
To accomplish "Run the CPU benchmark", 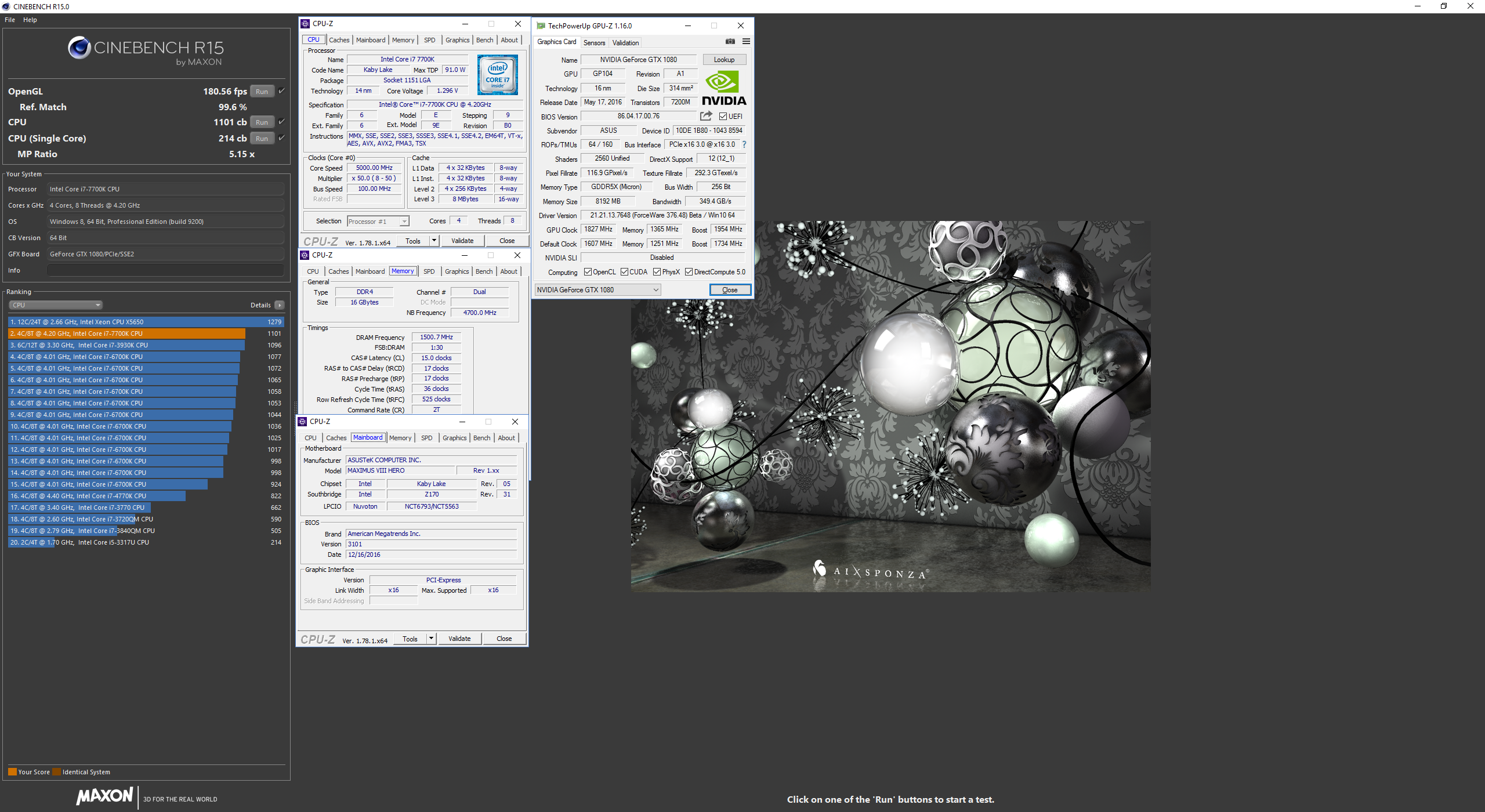I will [262, 122].
